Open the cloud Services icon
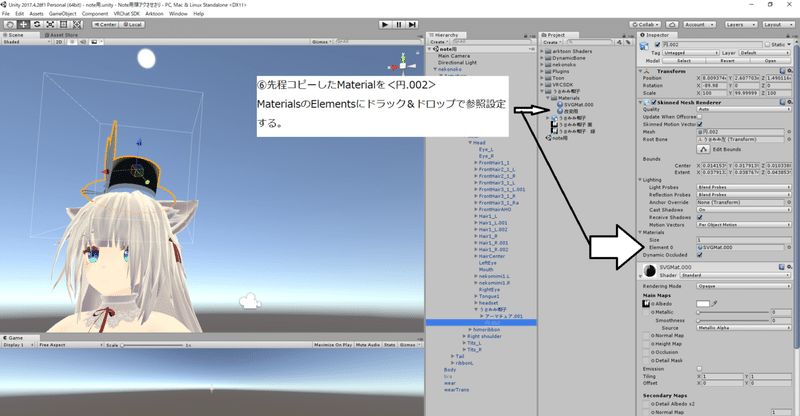 (x=672, y=25)
